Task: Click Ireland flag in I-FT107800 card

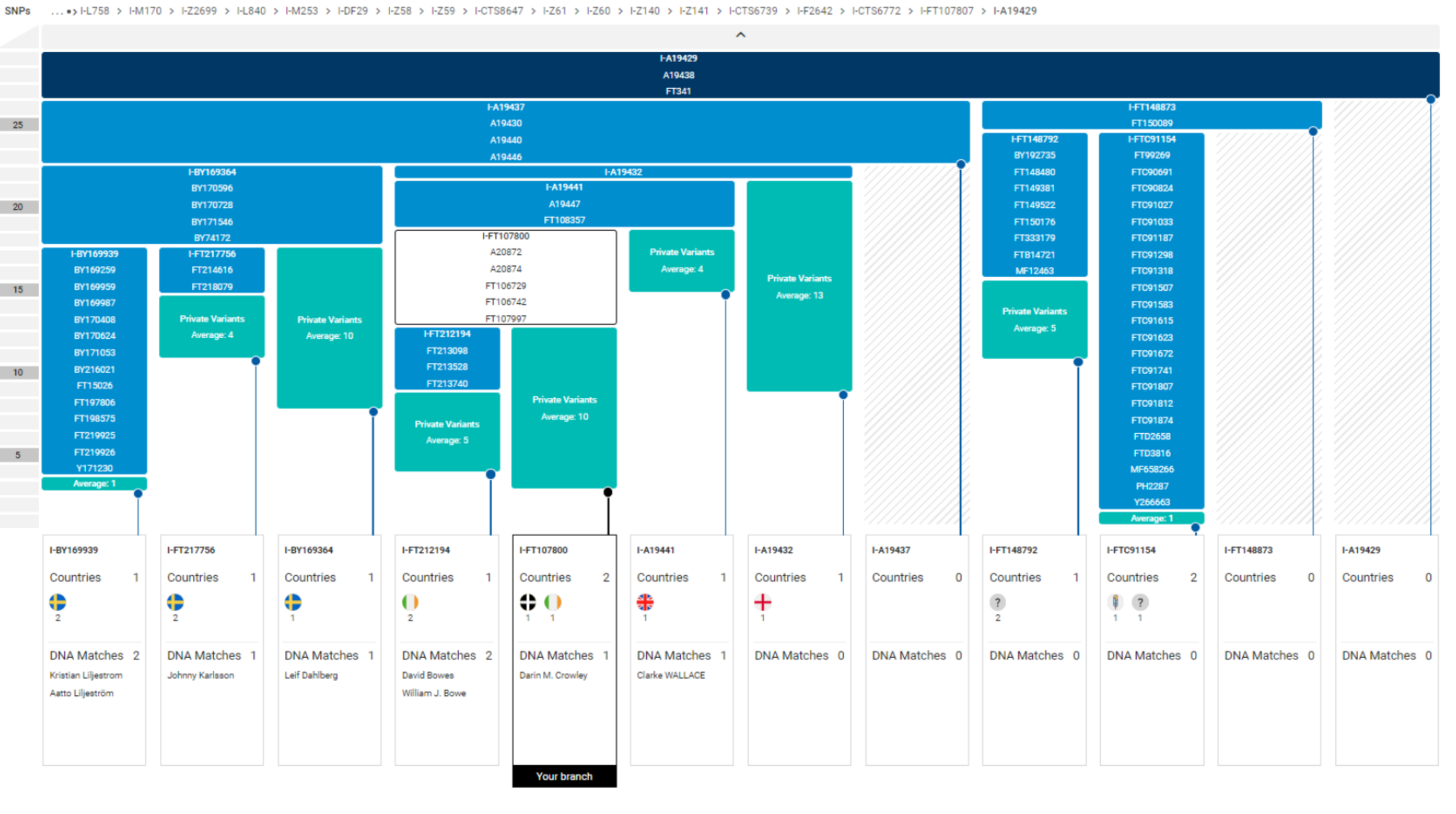Action: [x=552, y=602]
